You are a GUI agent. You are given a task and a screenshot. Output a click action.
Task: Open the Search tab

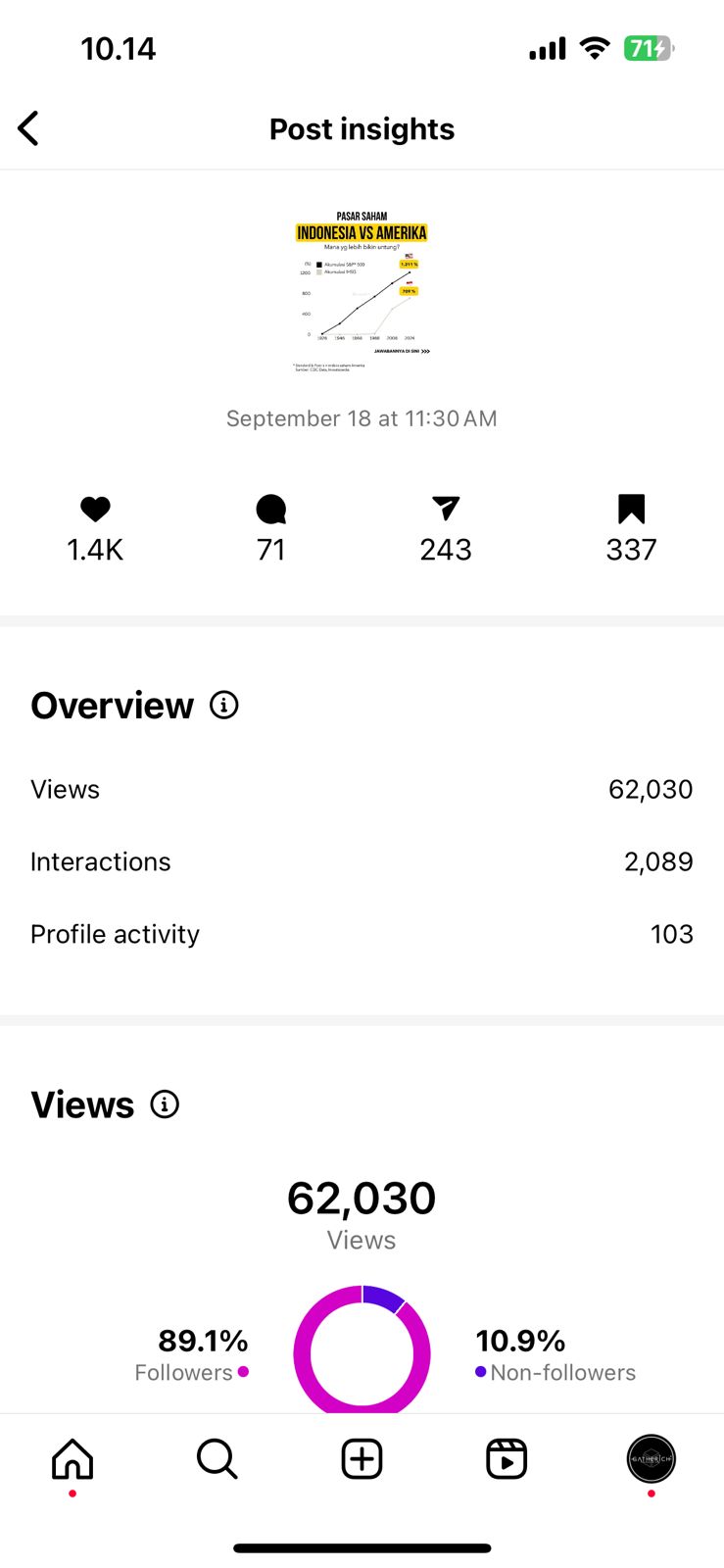tap(217, 1459)
